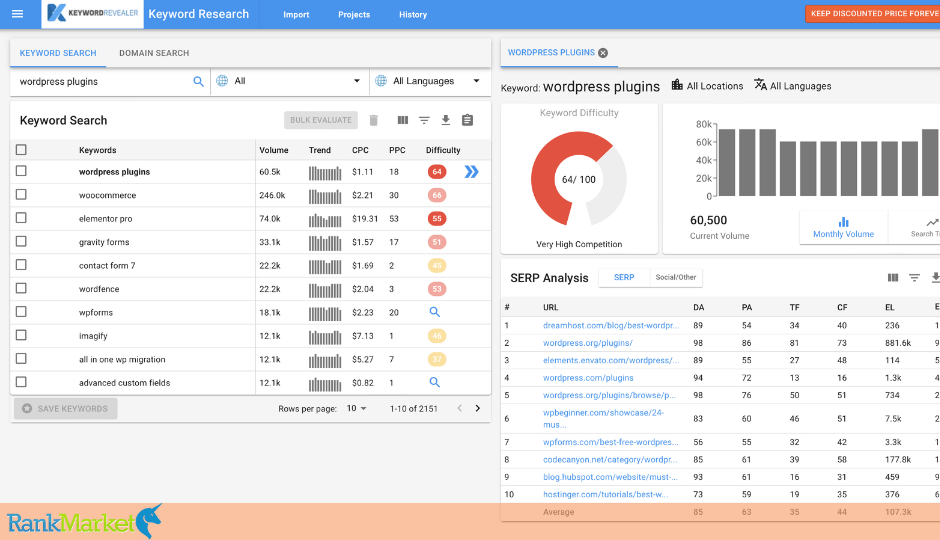Click the Save Keywords button
The width and height of the screenshot is (940, 540).
[65, 409]
